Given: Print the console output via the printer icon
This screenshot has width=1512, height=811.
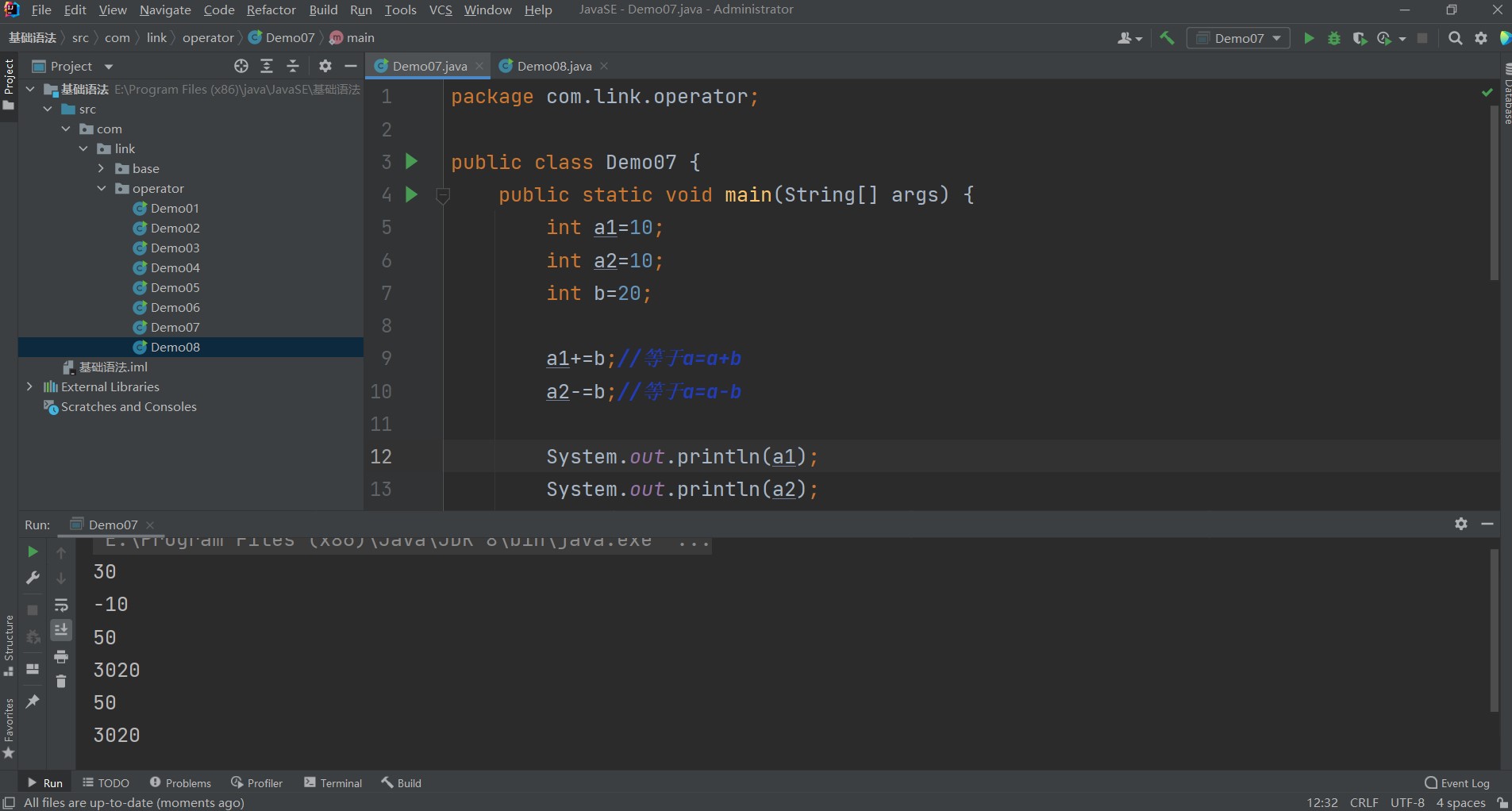Looking at the screenshot, I should [x=61, y=656].
